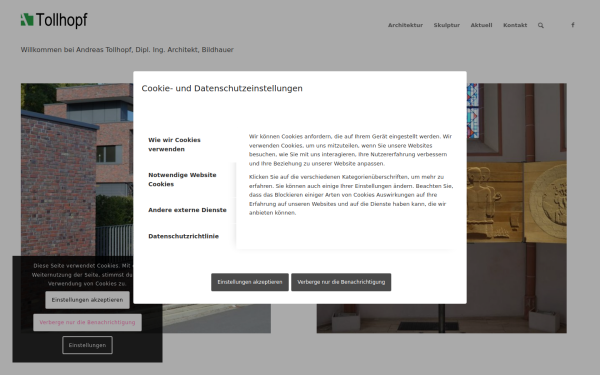Open the Architektur menu

pos(405,25)
